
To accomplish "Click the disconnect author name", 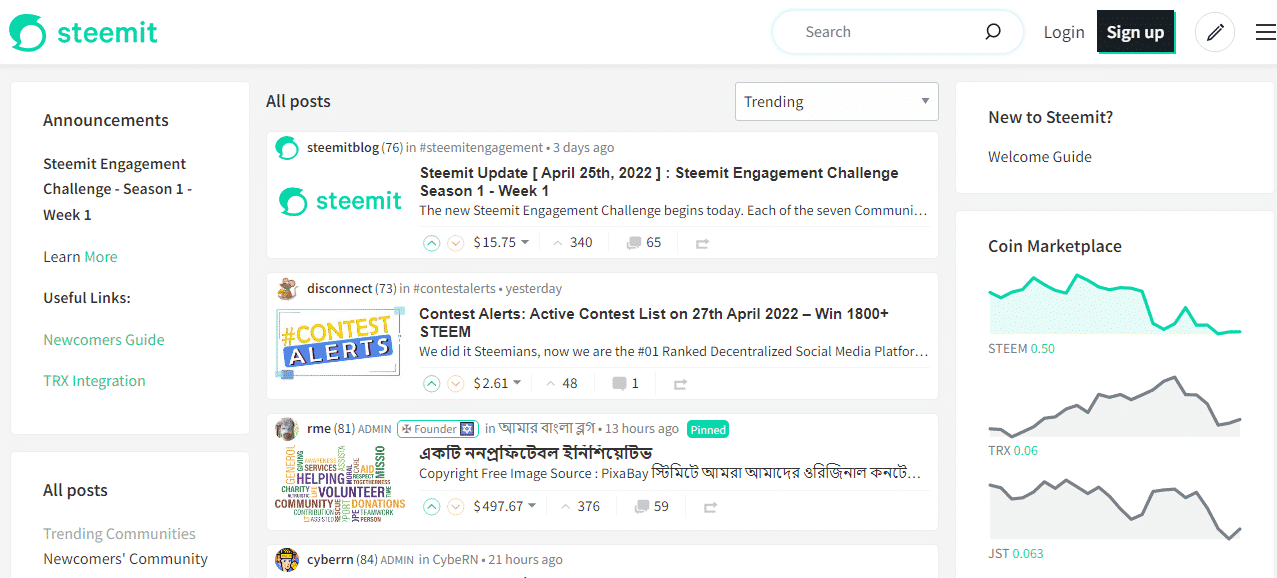I will (340, 289).
